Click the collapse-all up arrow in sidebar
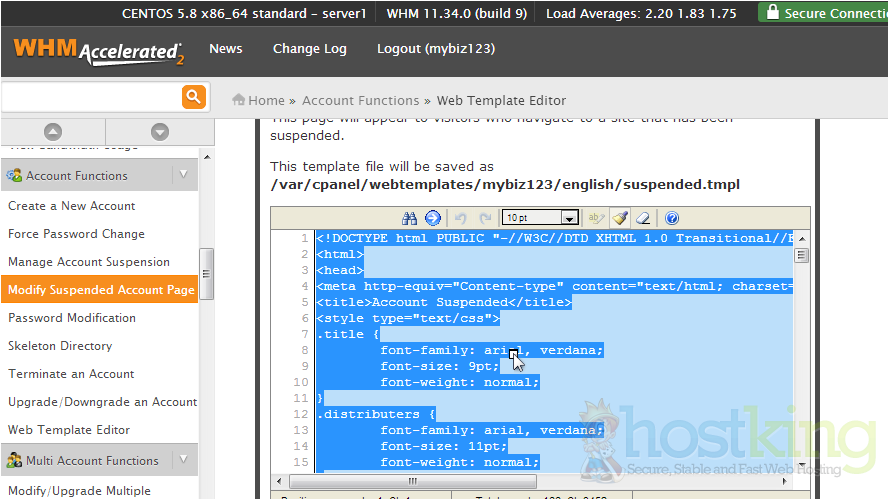 coord(53,131)
